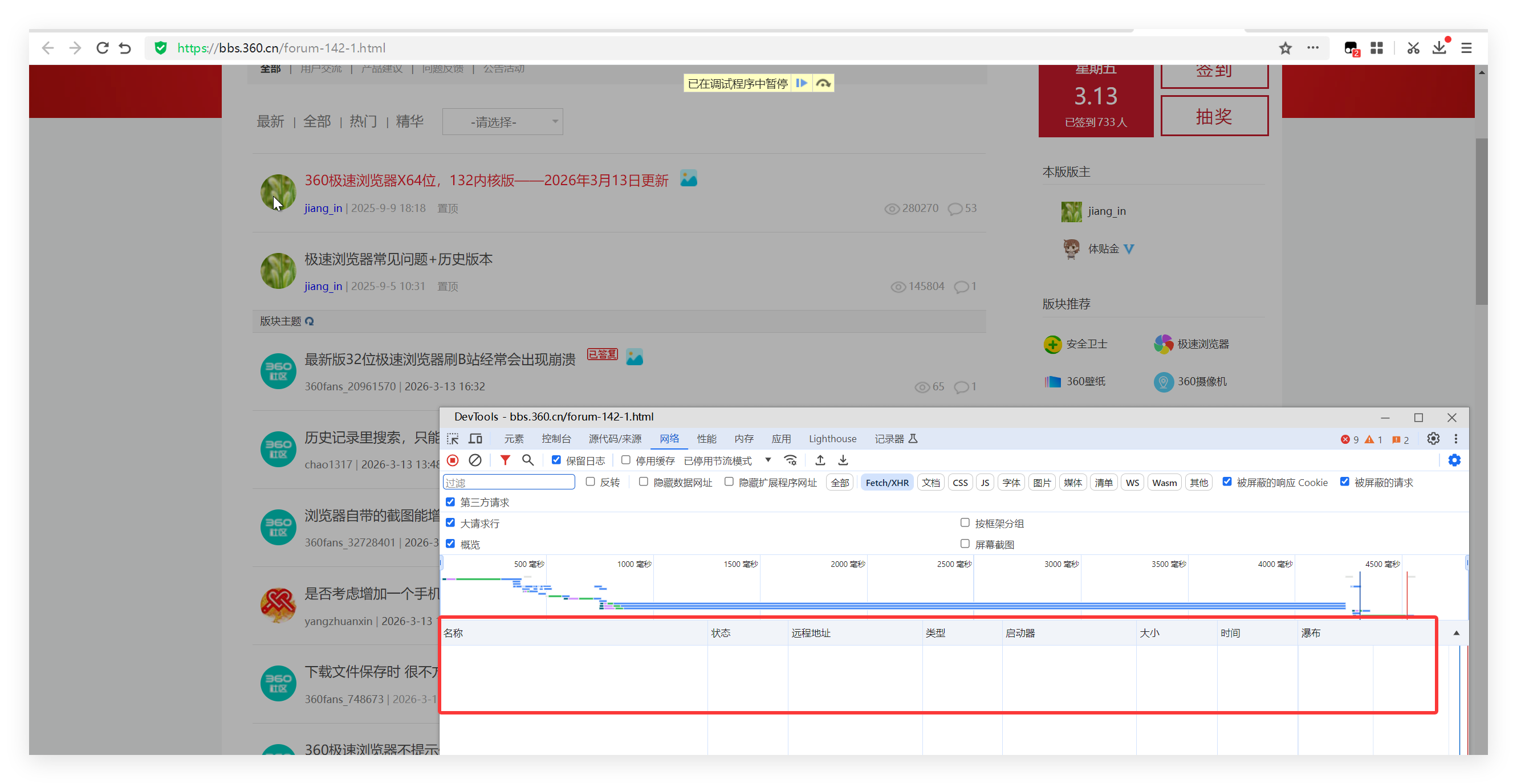1517x784 pixels.
Task: Click the green security shield icon
Action: click(160, 48)
